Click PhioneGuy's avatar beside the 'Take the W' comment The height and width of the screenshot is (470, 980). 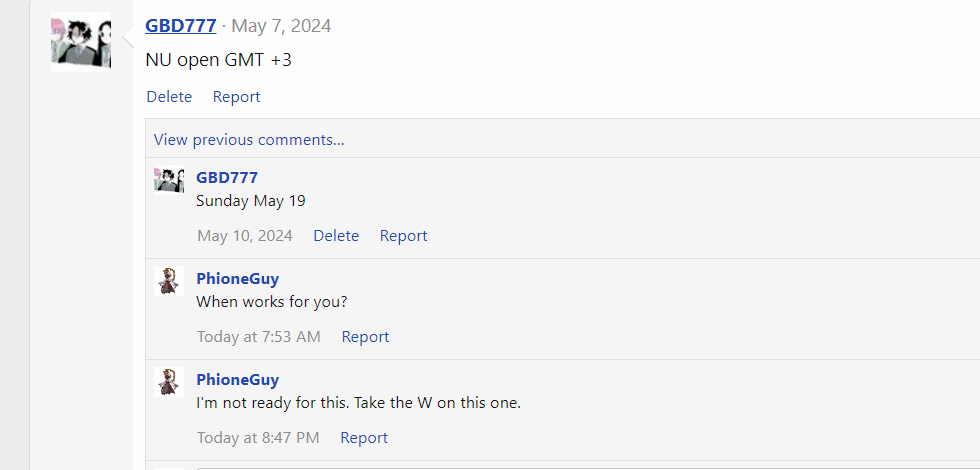pos(170,382)
